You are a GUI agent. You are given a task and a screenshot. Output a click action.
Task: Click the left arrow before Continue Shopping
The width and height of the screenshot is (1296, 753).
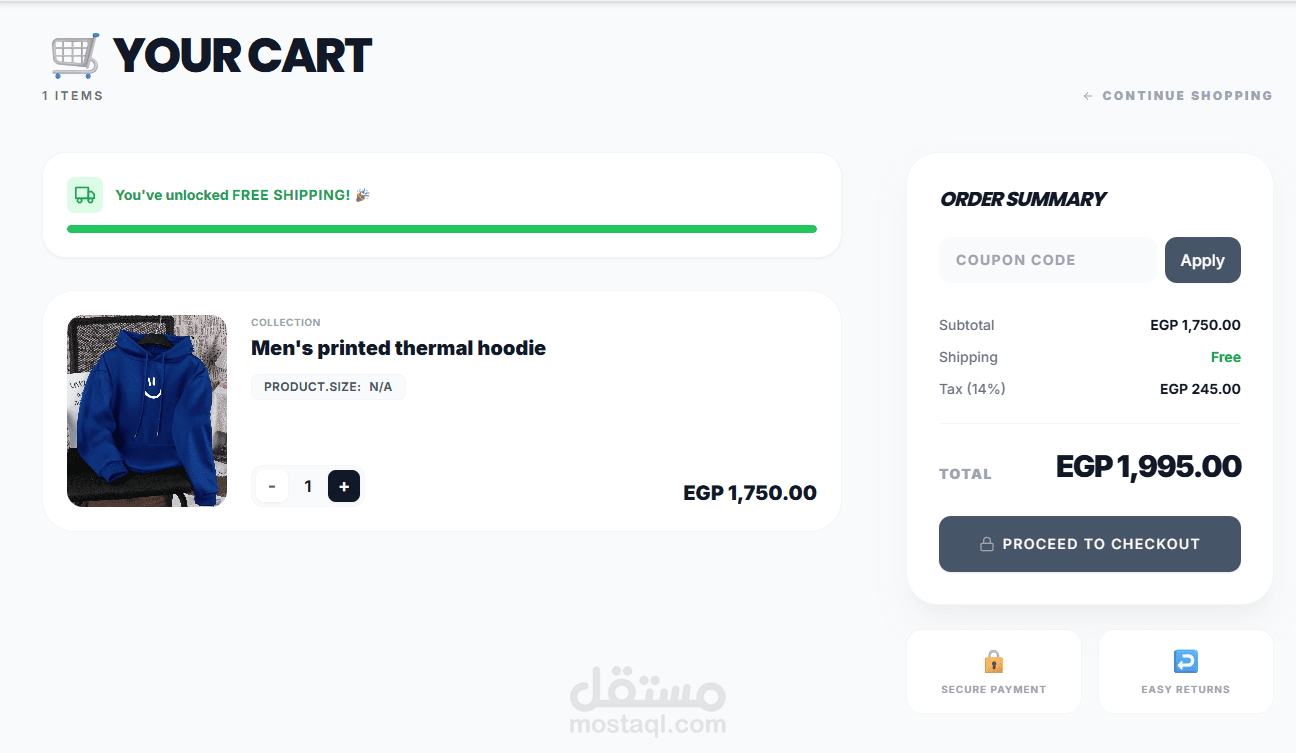1088,96
